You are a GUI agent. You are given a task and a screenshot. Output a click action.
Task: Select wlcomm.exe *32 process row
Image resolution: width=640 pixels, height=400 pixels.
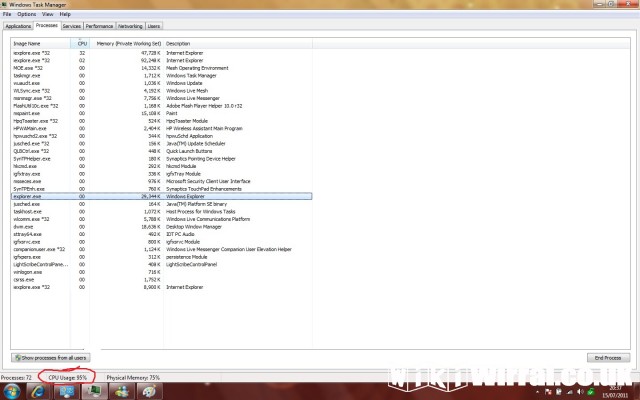click(x=162, y=219)
